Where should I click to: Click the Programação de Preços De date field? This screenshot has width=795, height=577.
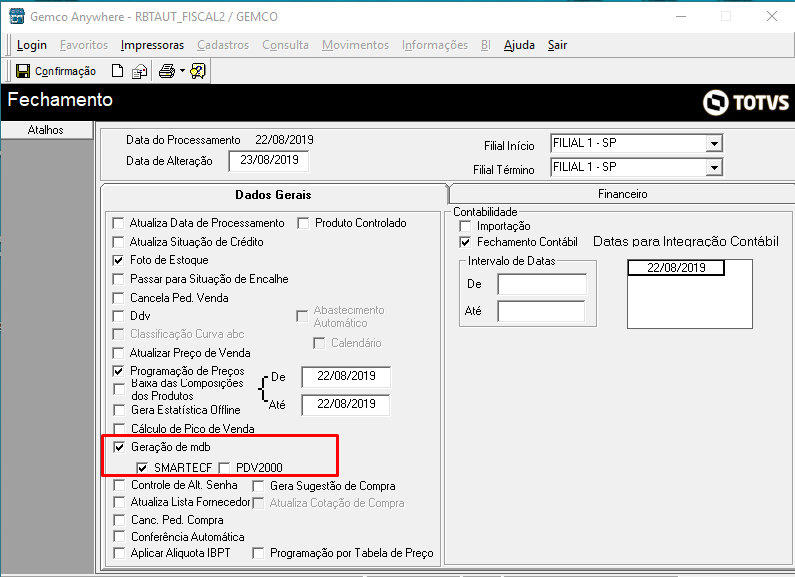(x=346, y=376)
